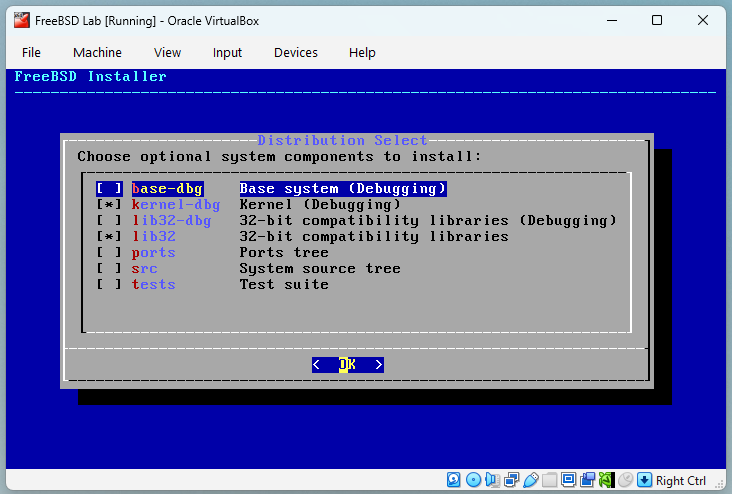Select the lib32-dbg component label
732x494 pixels.
(171, 220)
